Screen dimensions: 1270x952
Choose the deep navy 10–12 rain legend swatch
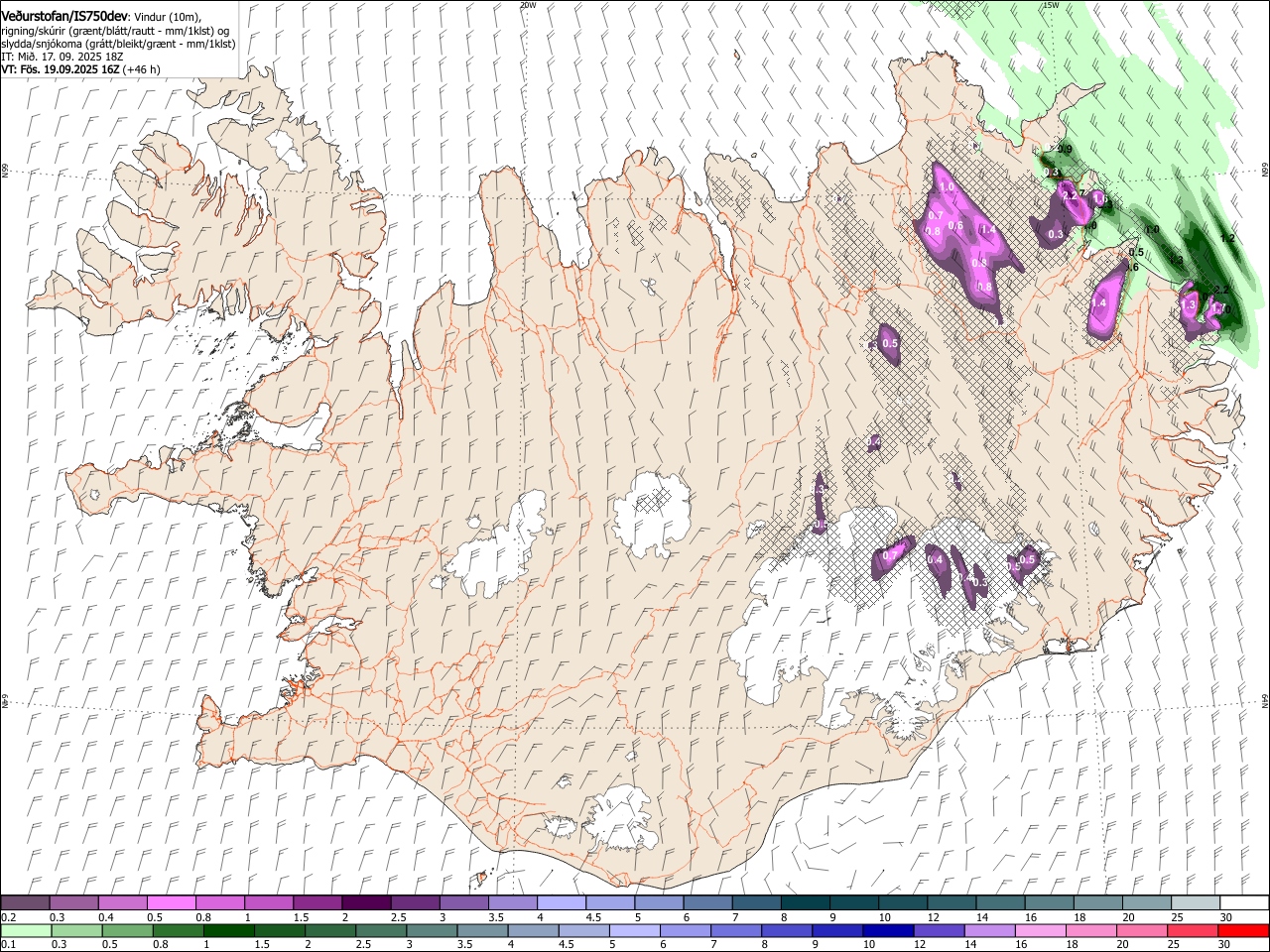888,930
